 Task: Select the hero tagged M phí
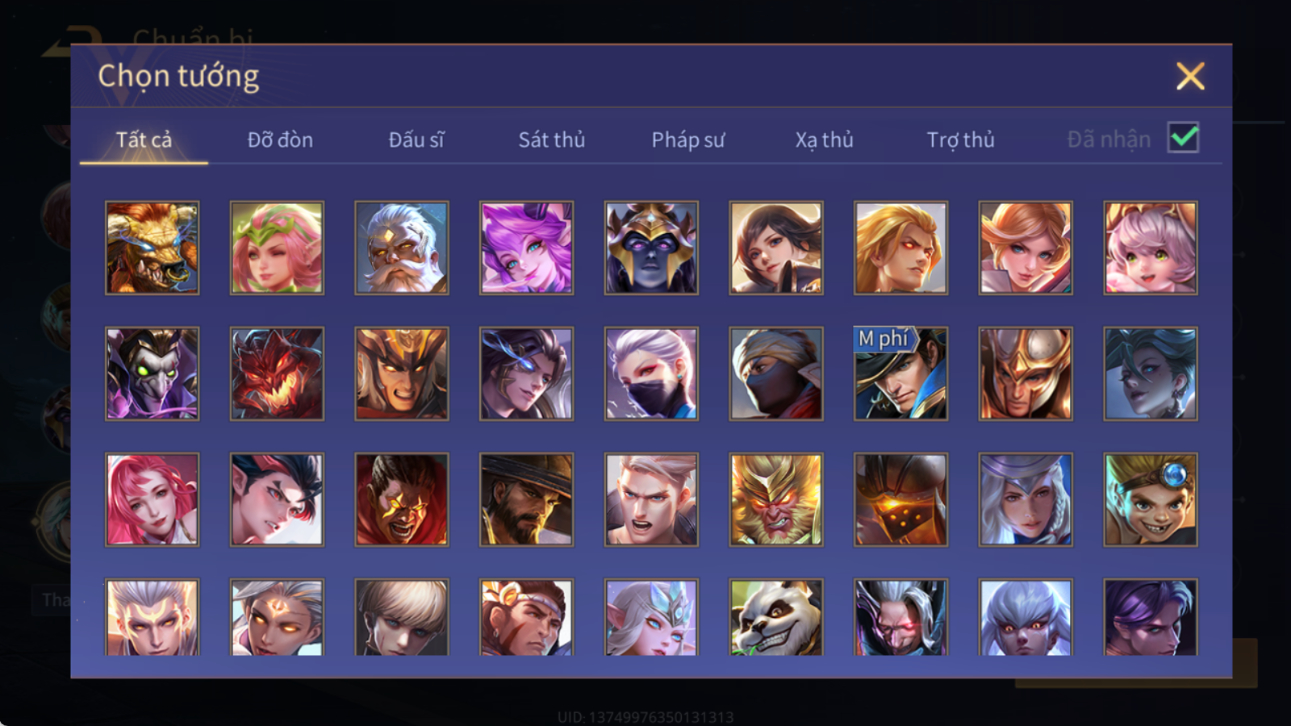pyautogui.click(x=900, y=373)
